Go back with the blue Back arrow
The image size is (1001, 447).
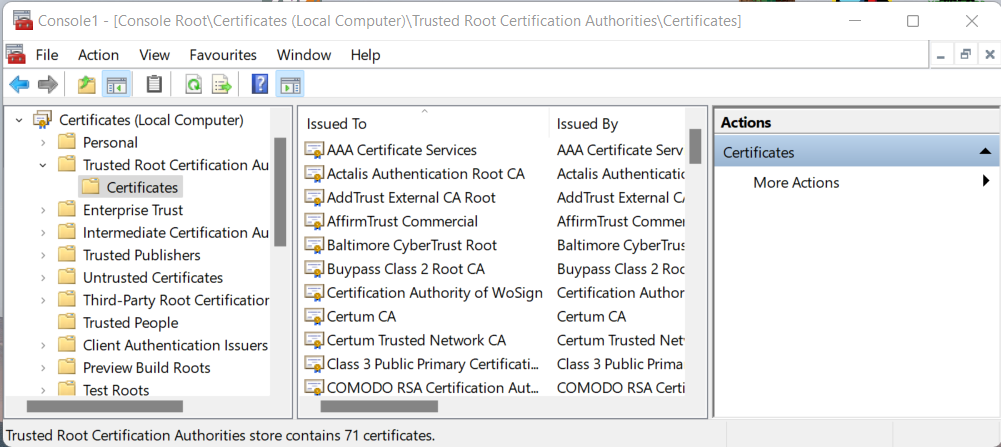click(x=19, y=84)
